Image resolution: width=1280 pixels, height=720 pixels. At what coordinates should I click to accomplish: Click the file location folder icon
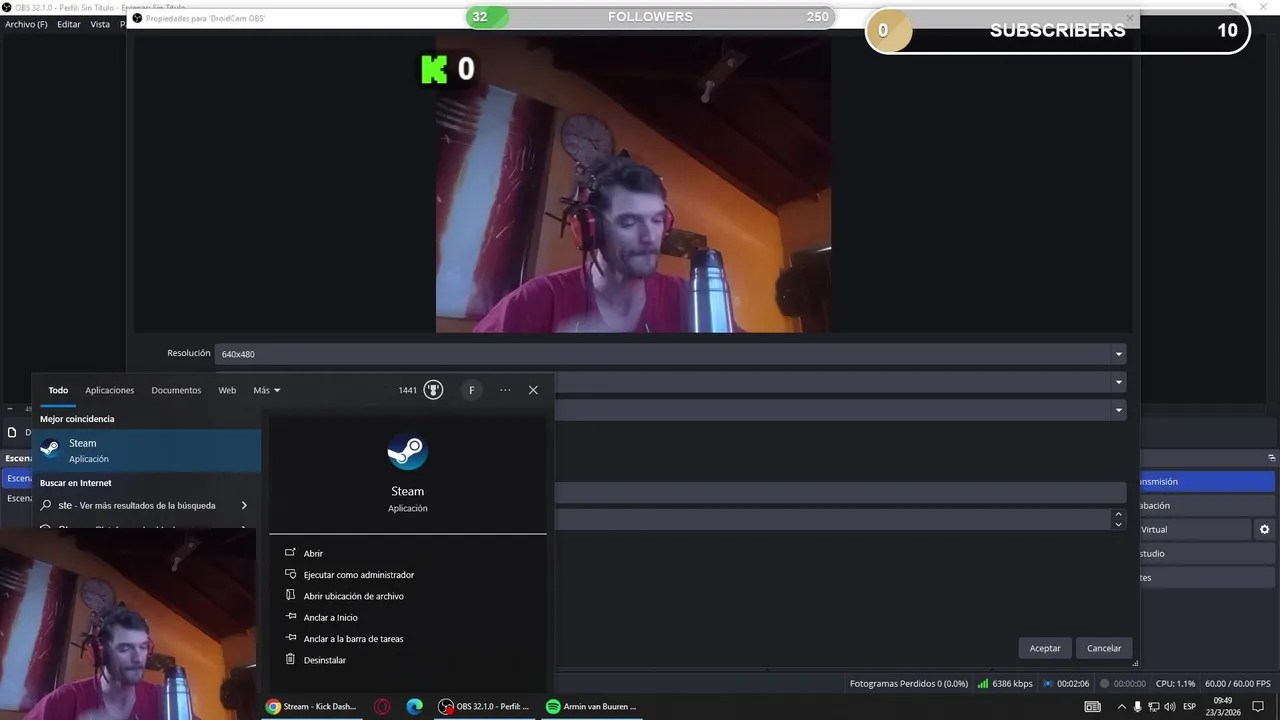tap(290, 595)
